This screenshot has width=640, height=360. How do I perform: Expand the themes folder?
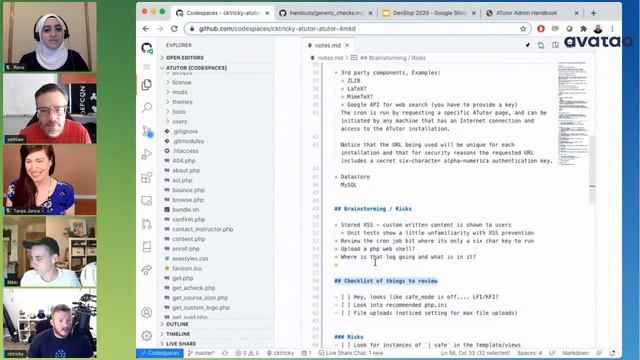[x=182, y=102]
